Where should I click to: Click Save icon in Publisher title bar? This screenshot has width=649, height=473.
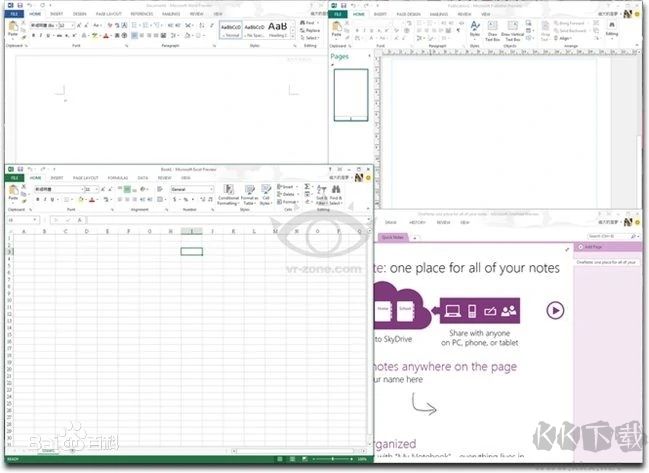tap(344, 5)
